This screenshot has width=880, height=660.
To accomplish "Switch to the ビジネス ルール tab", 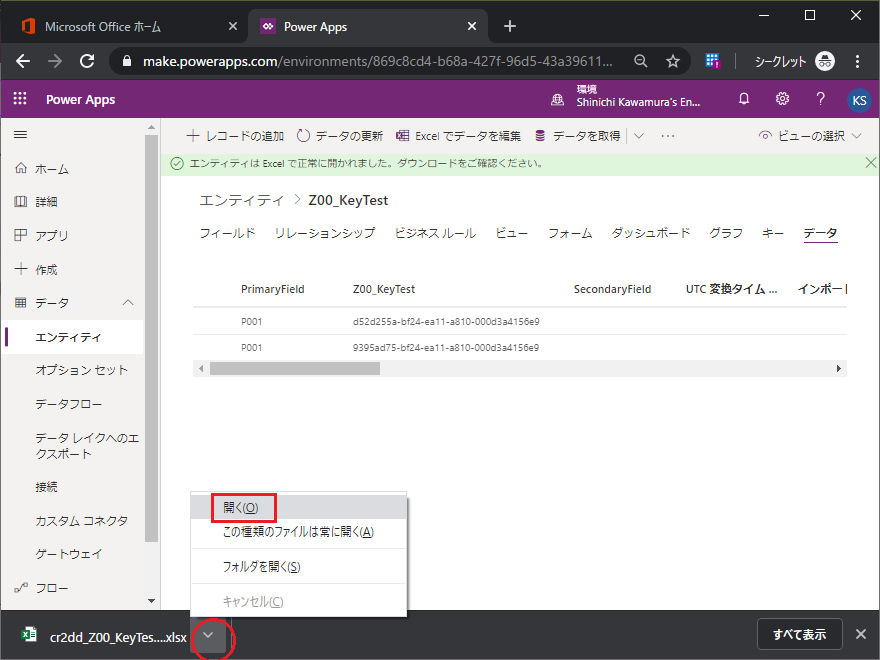I will click(436, 233).
